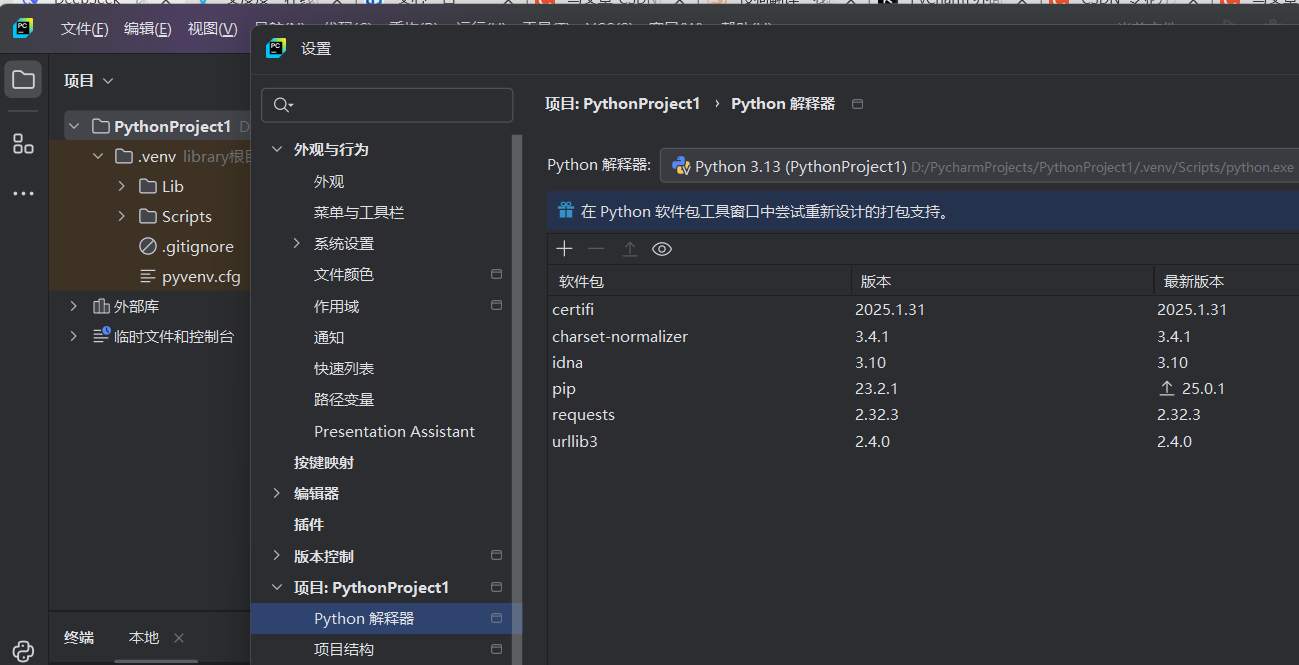Expand the Scripts folder
Screen dimensions: 1299x665
pyautogui.click(x=121, y=216)
